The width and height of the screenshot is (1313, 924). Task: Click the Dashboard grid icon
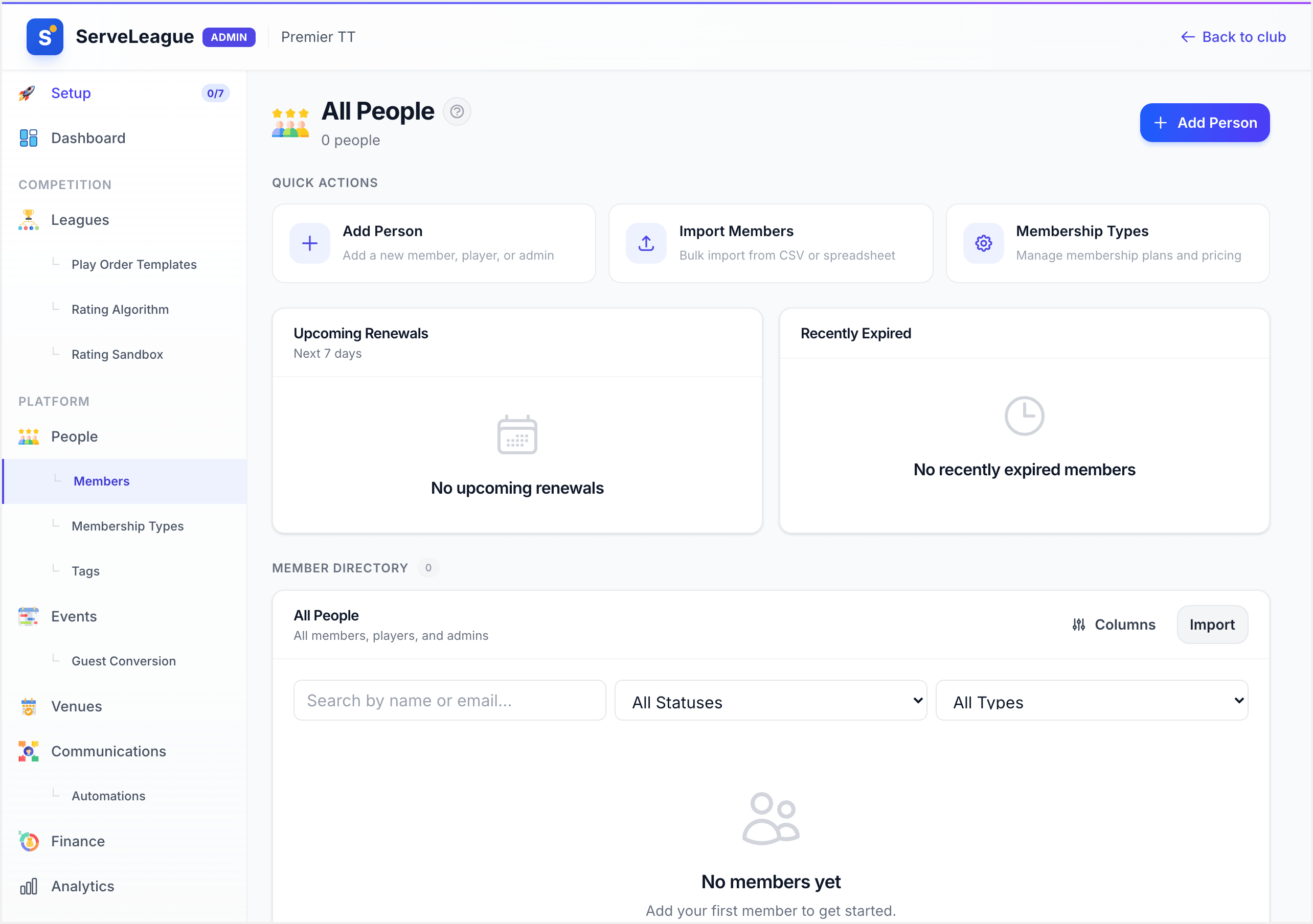click(x=28, y=138)
